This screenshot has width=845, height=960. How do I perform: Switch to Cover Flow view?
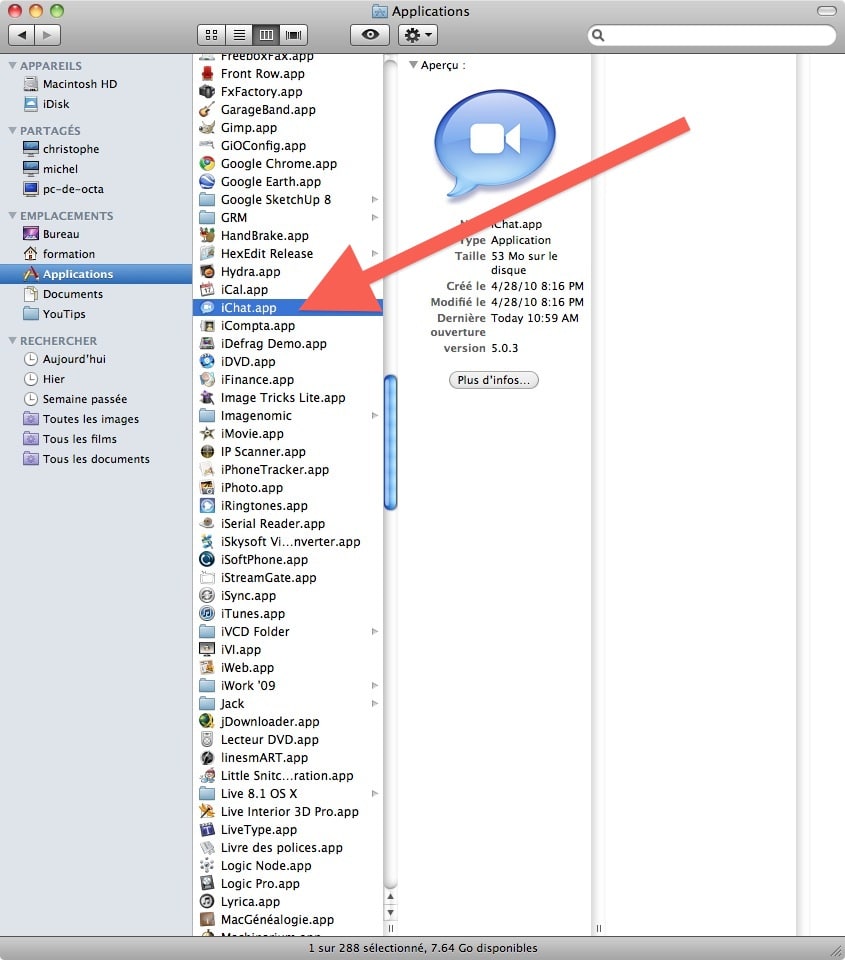click(x=294, y=35)
